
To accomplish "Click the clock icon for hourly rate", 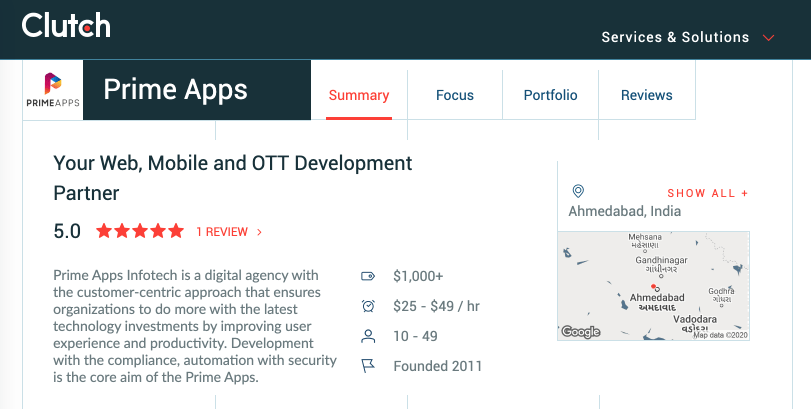I will pyautogui.click(x=368, y=306).
